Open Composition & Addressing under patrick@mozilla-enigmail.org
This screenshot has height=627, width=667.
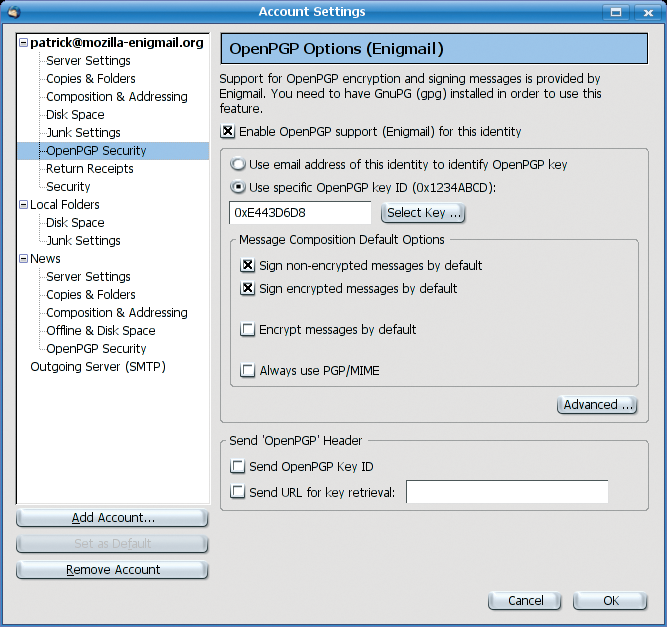tap(117, 97)
